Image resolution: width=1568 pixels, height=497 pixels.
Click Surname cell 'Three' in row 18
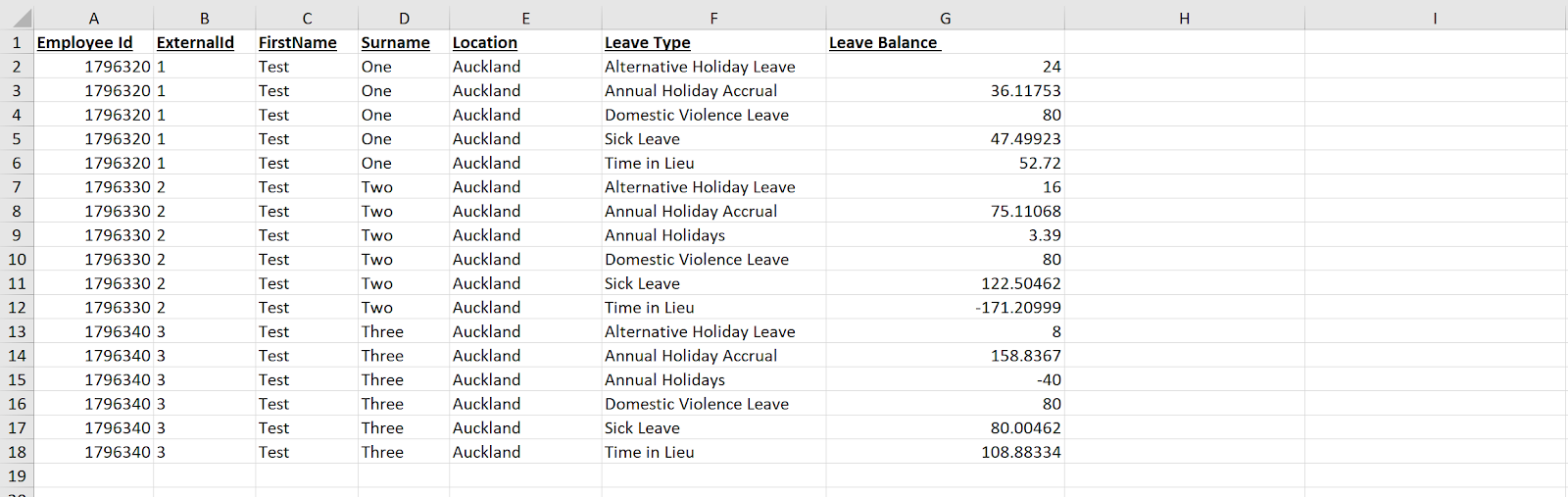click(x=404, y=452)
